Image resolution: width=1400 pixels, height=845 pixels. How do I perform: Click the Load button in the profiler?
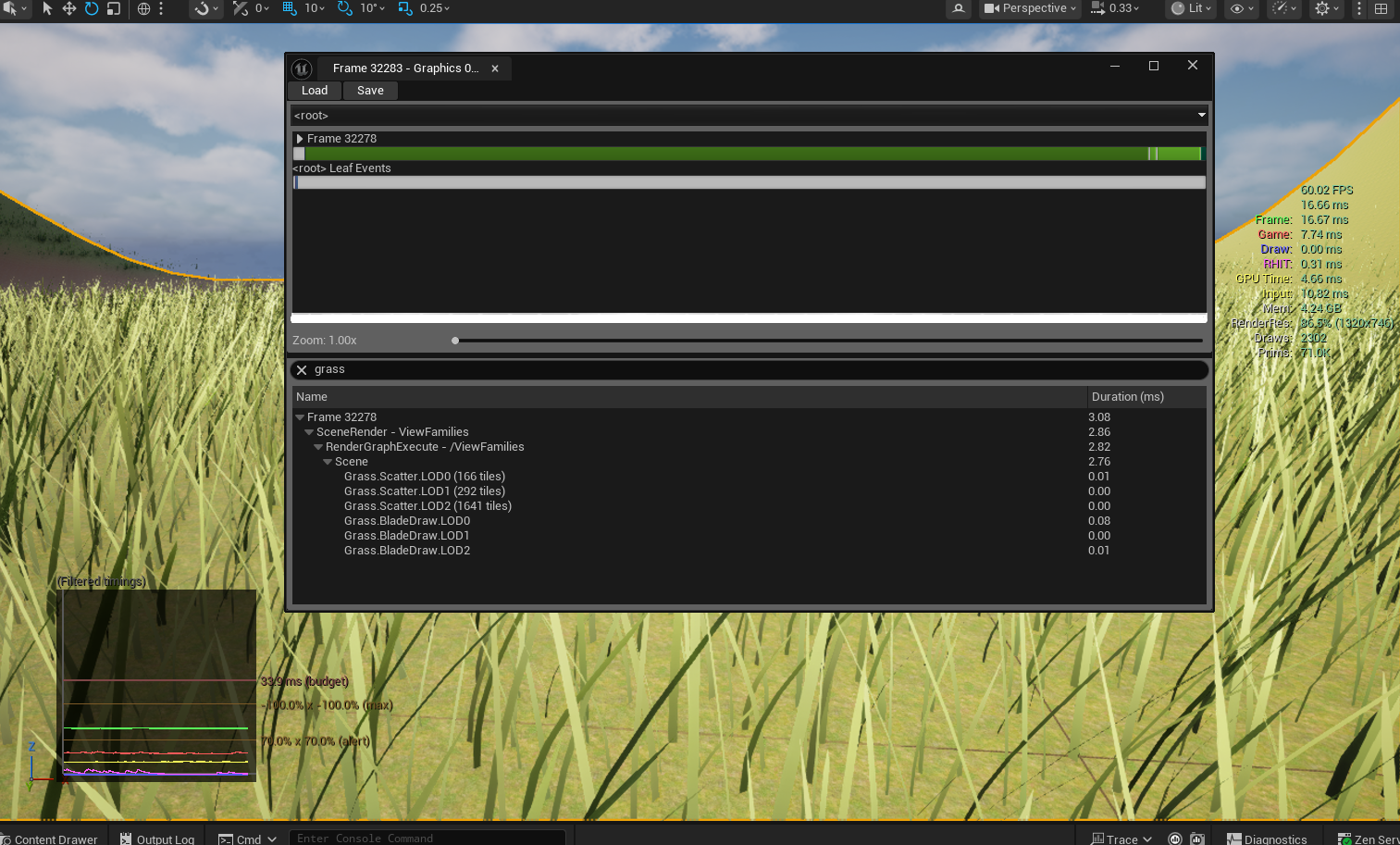coord(315,91)
